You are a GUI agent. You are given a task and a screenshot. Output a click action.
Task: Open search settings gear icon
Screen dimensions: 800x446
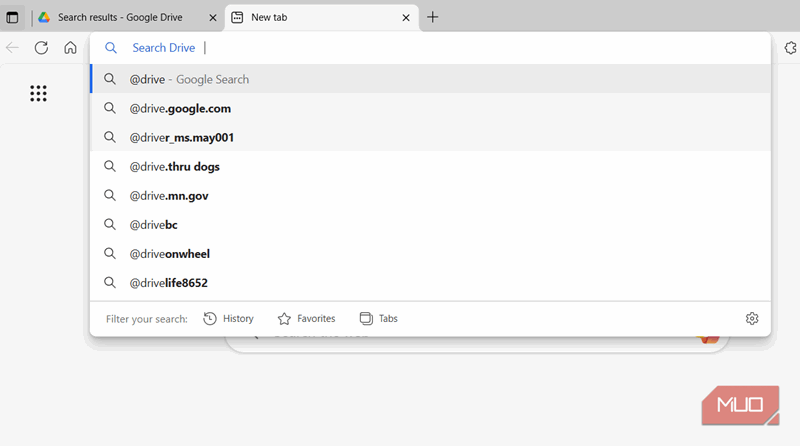pyautogui.click(x=752, y=318)
